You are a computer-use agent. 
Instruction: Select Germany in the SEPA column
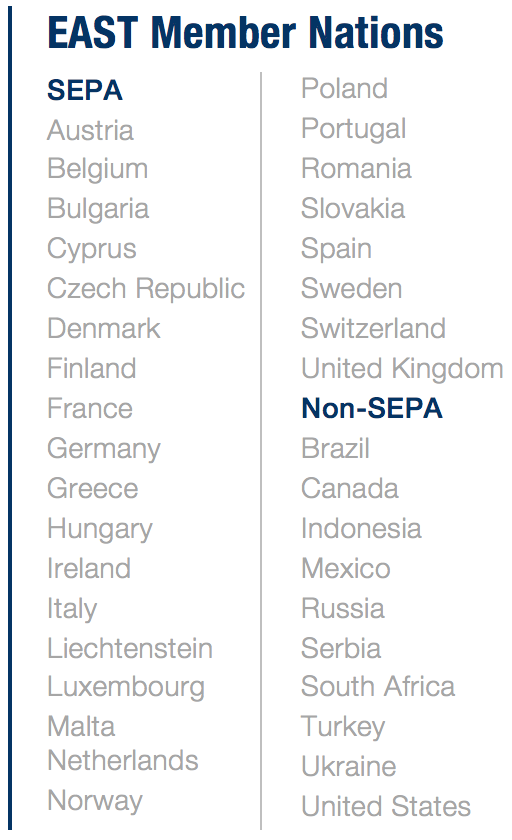coord(104,449)
